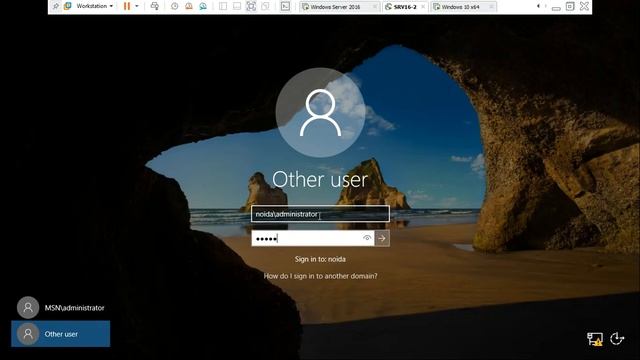640x360 pixels.
Task: Close the SRV16-2 tab
Action: 423,7
